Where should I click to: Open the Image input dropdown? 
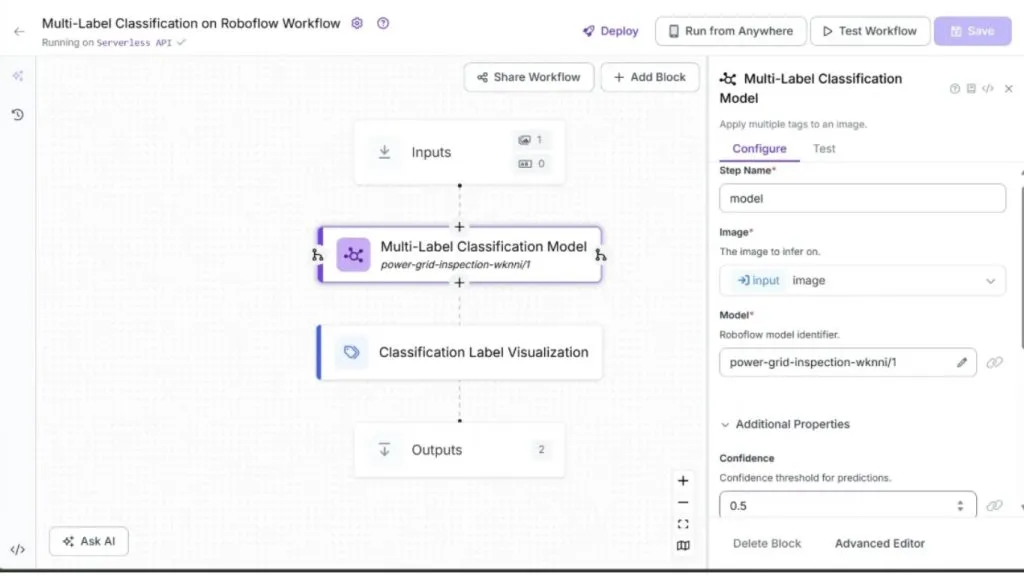pyautogui.click(x=862, y=281)
